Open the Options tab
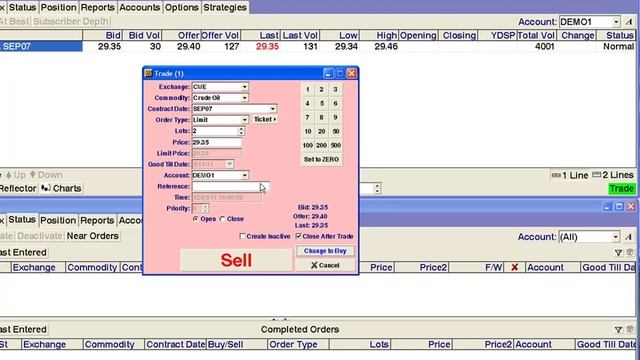Screen dimensions: 640x360 point(182,7)
